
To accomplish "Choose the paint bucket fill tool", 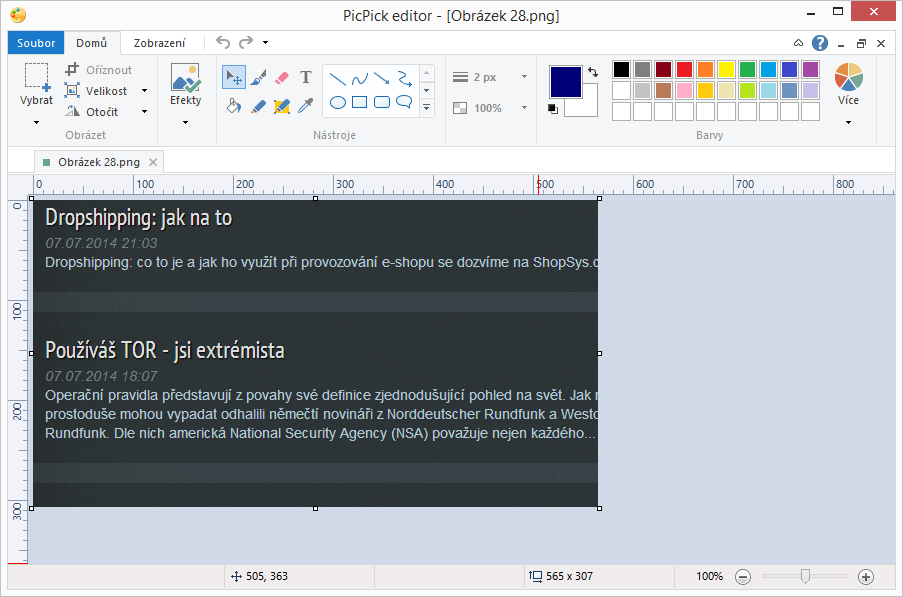I will 234,105.
